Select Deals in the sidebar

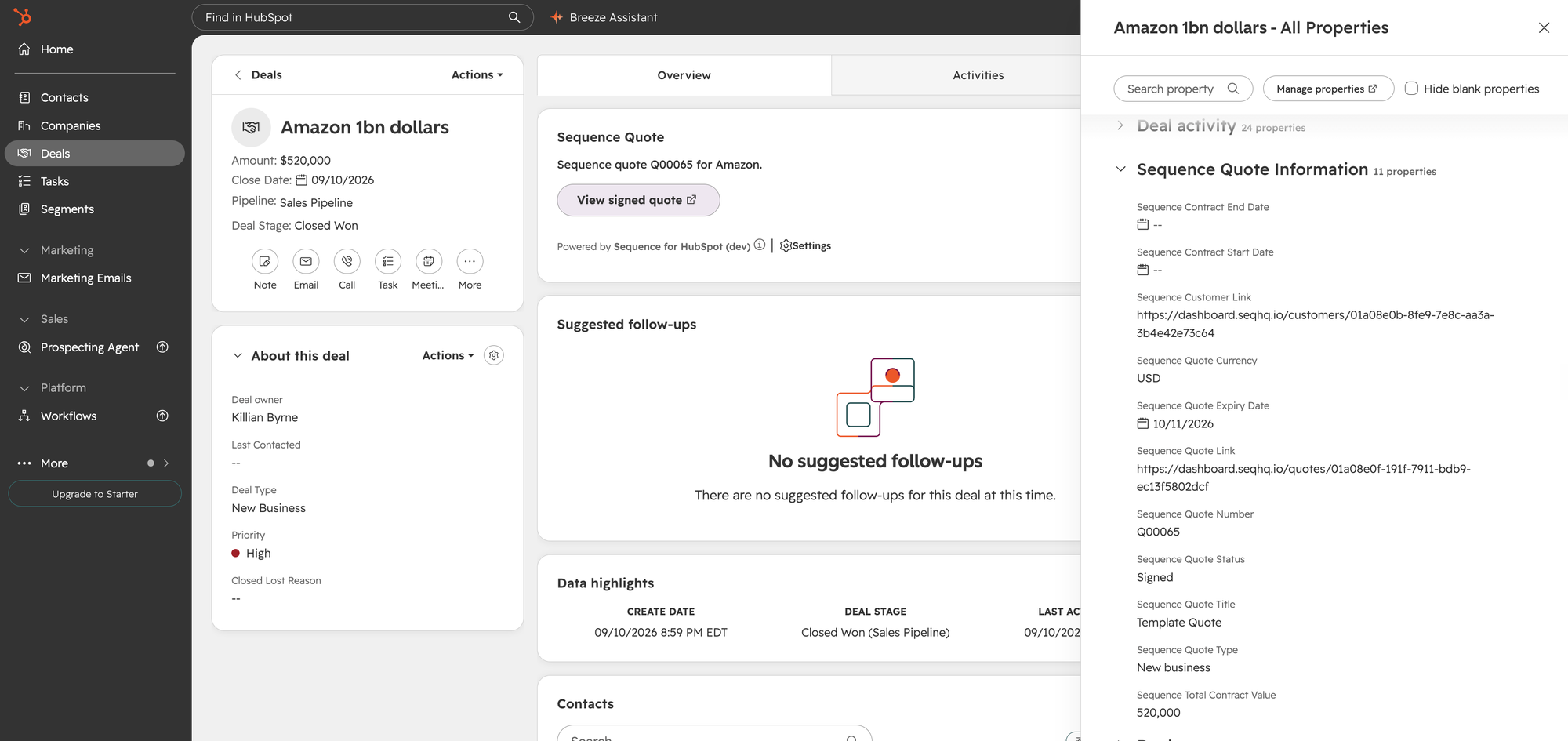tap(94, 154)
